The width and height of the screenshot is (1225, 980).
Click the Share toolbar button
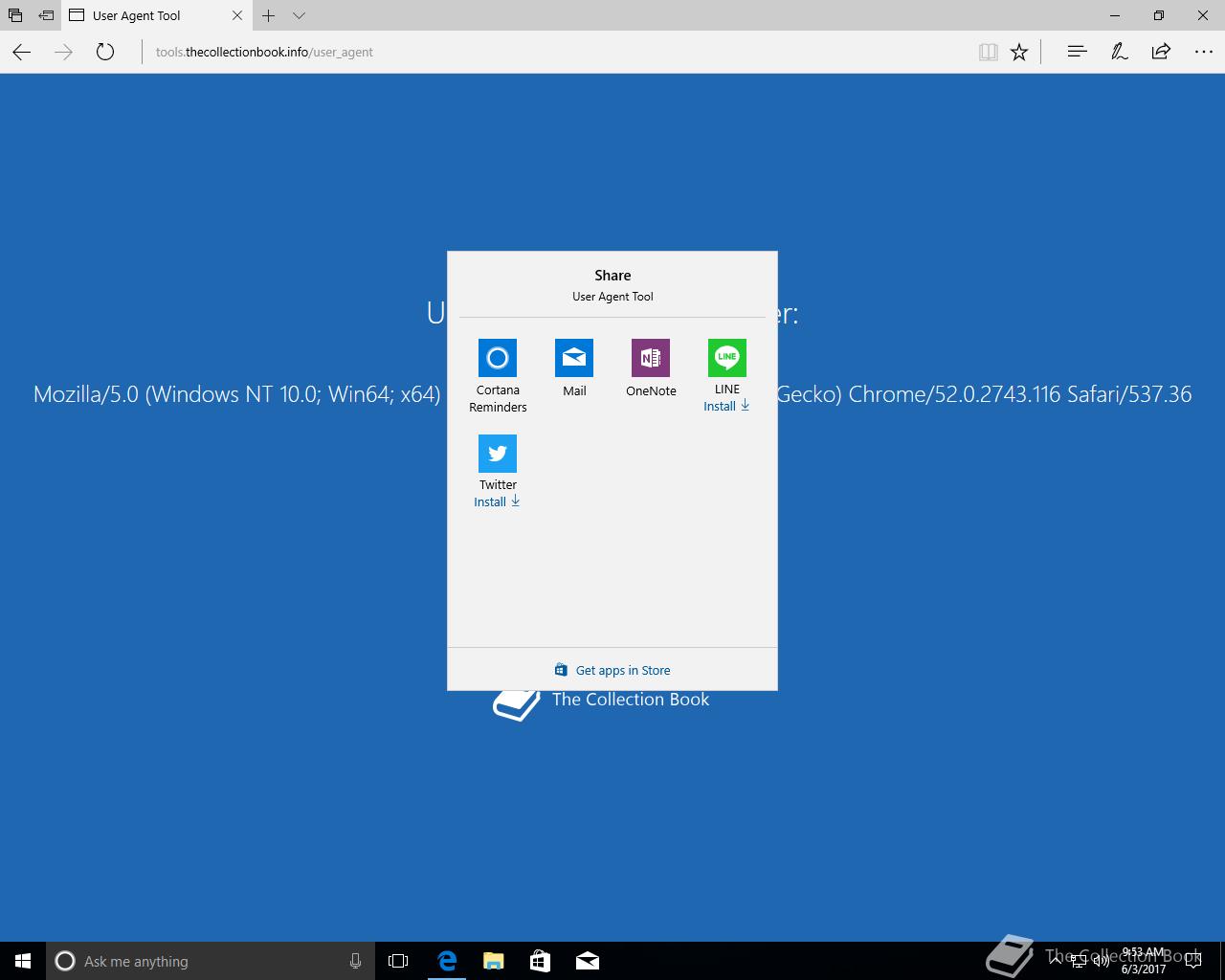pyautogui.click(x=1161, y=52)
